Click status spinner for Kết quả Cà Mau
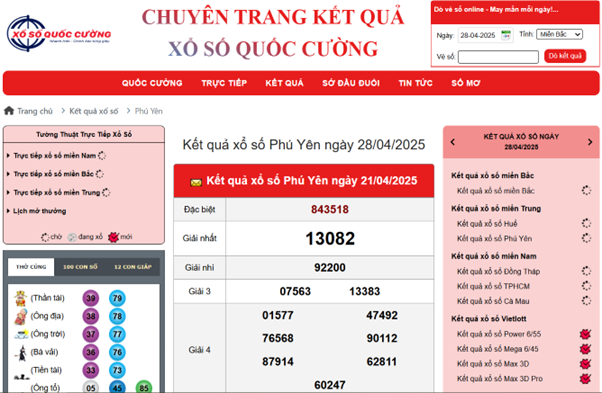Screen dimensions: 602x393 (586, 301)
